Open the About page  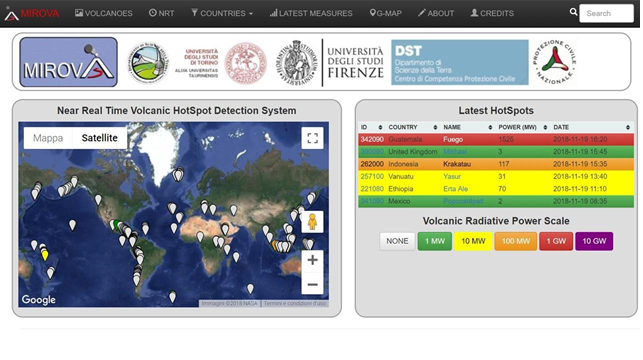tap(436, 14)
